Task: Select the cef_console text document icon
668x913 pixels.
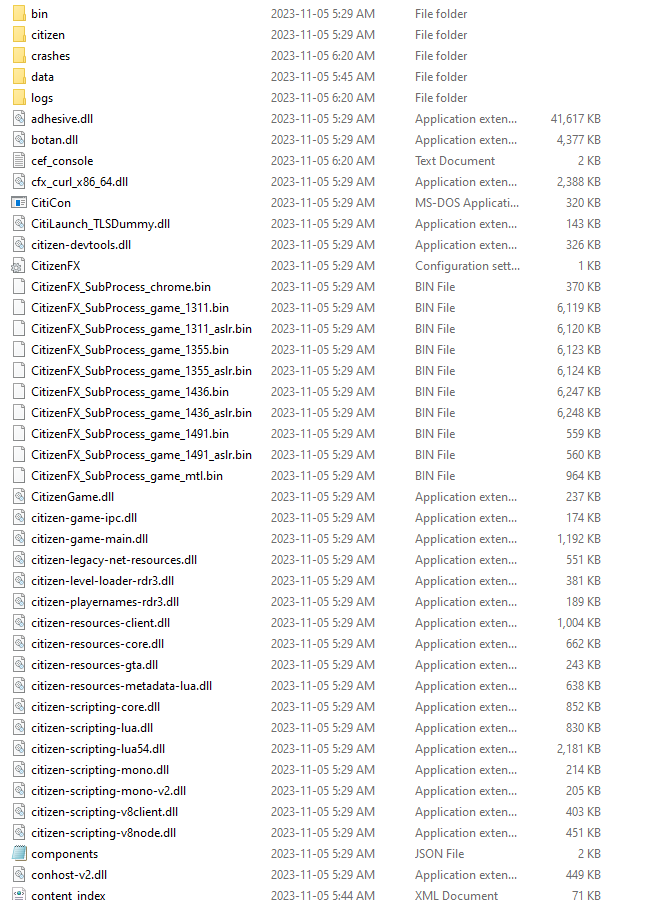Action: click(x=19, y=161)
